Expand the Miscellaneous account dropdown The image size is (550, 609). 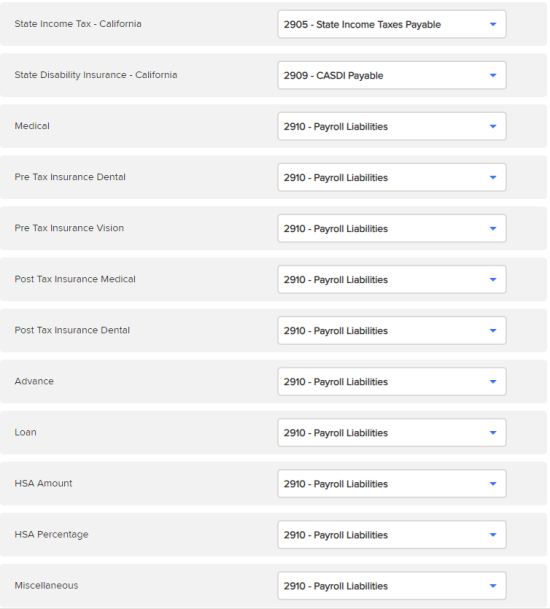tap(392, 586)
